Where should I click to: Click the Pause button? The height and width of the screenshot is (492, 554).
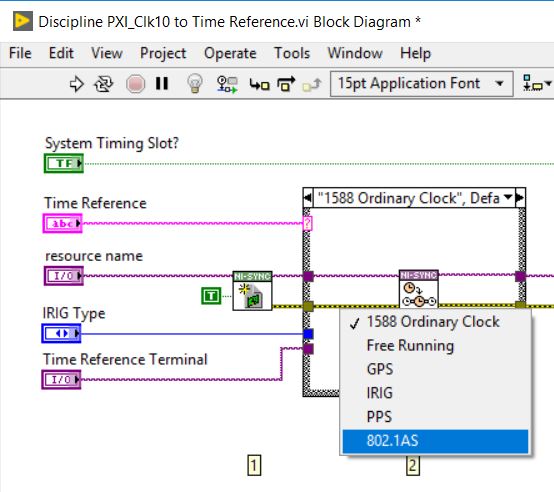[x=162, y=84]
